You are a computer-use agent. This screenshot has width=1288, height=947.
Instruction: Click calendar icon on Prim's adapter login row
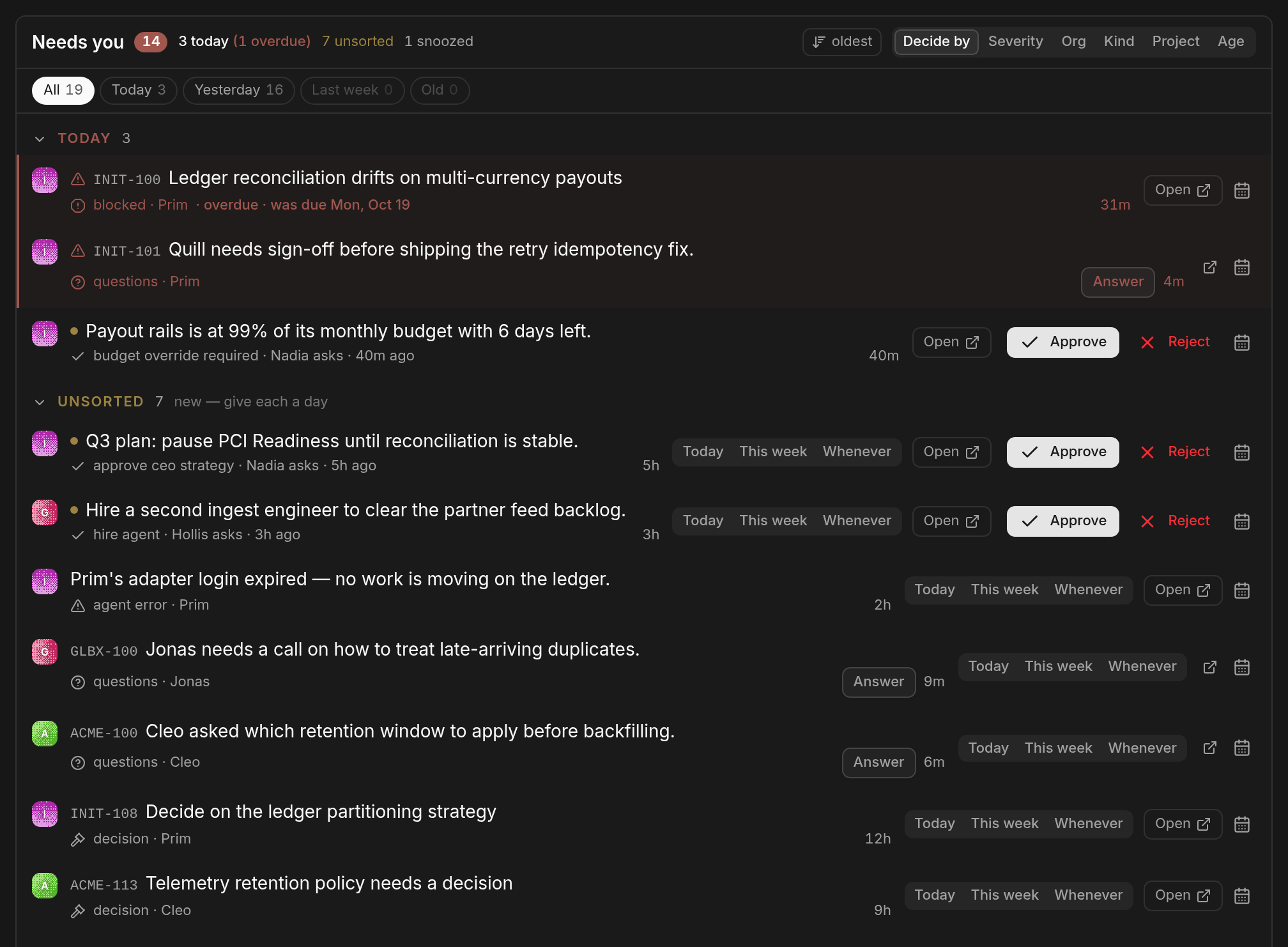click(1241, 590)
